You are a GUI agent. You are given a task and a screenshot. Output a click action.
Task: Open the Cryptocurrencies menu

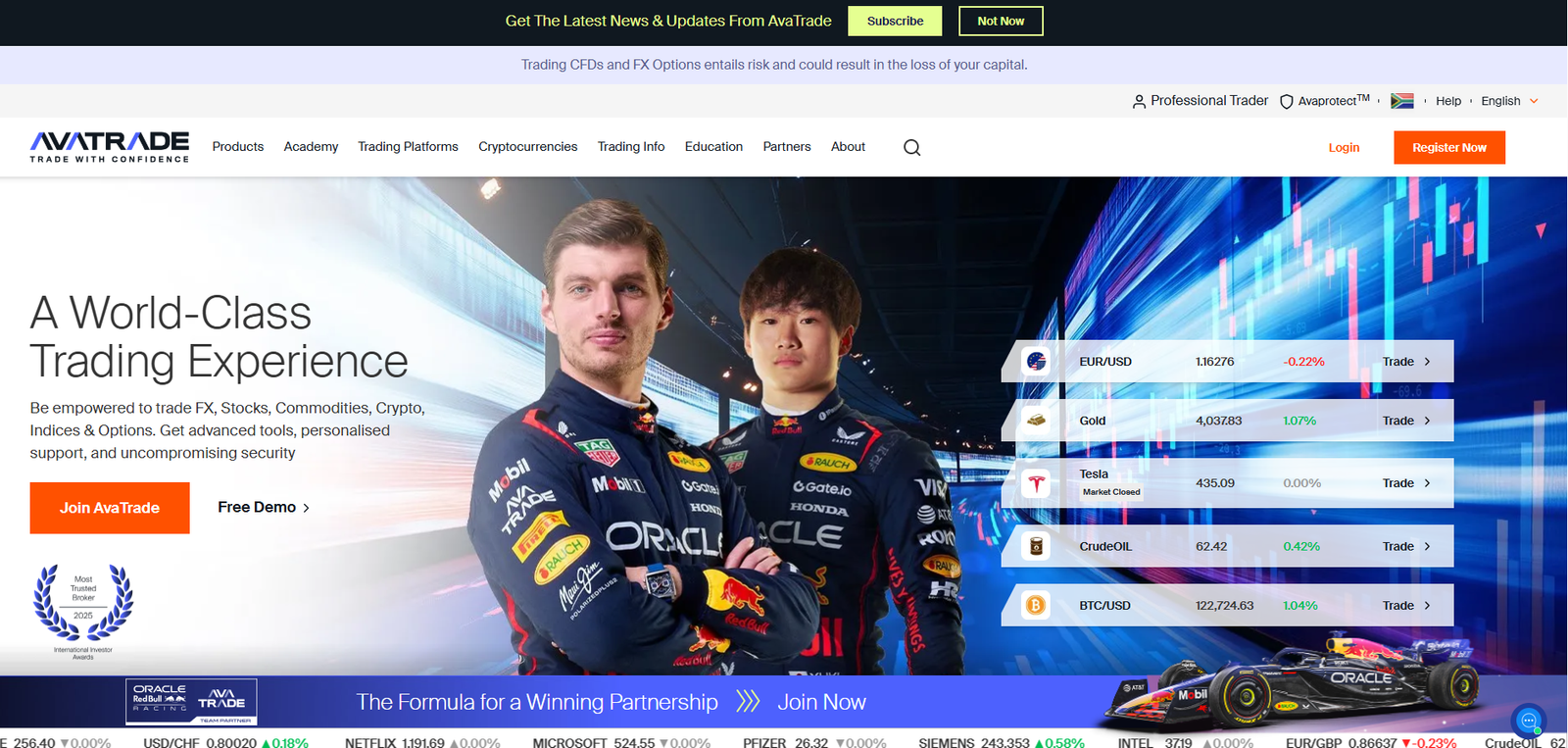tap(527, 147)
